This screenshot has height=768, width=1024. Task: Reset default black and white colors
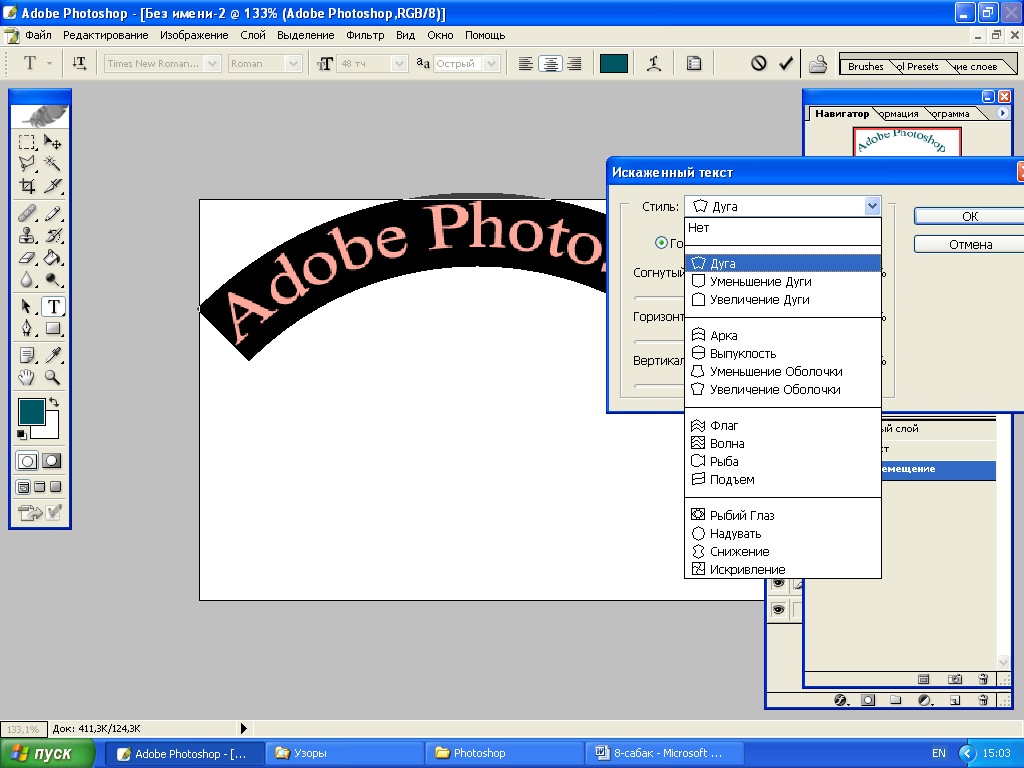[x=22, y=434]
